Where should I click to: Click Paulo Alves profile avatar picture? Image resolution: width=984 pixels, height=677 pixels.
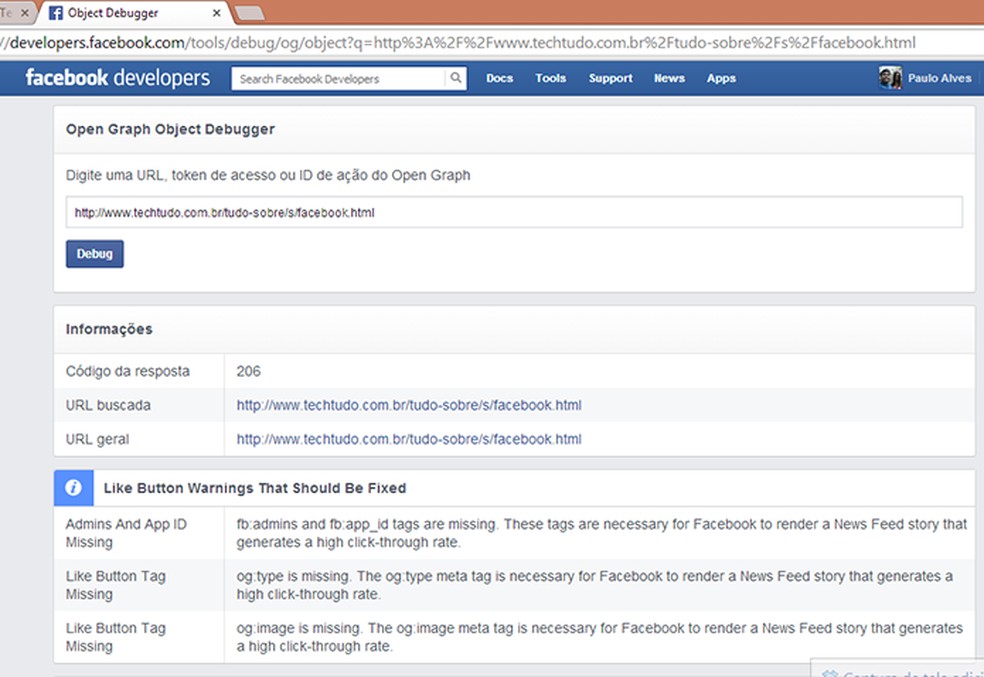point(890,78)
